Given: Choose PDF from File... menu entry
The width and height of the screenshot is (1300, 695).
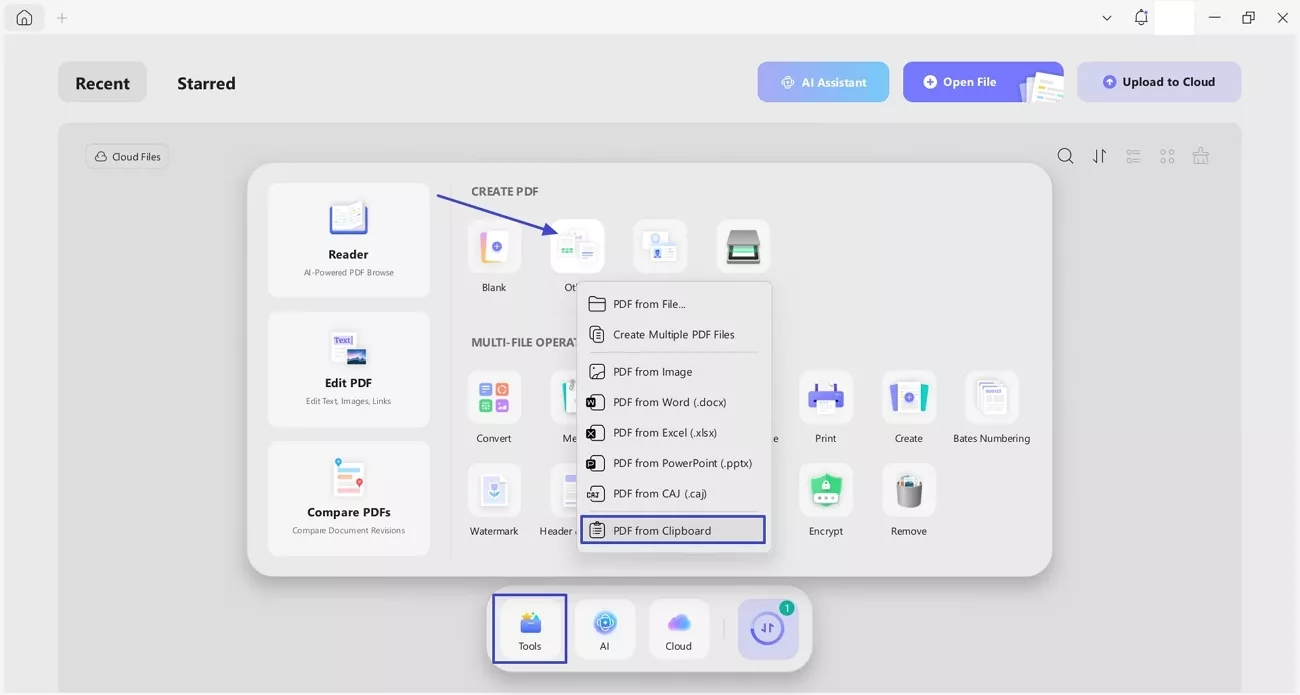Looking at the screenshot, I should click(x=673, y=304).
